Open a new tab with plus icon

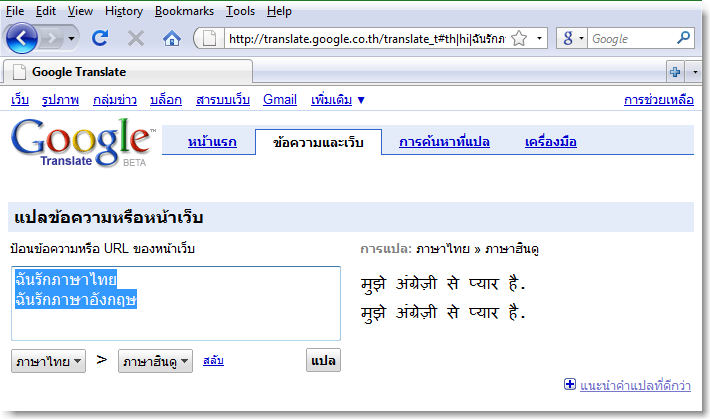tap(675, 72)
